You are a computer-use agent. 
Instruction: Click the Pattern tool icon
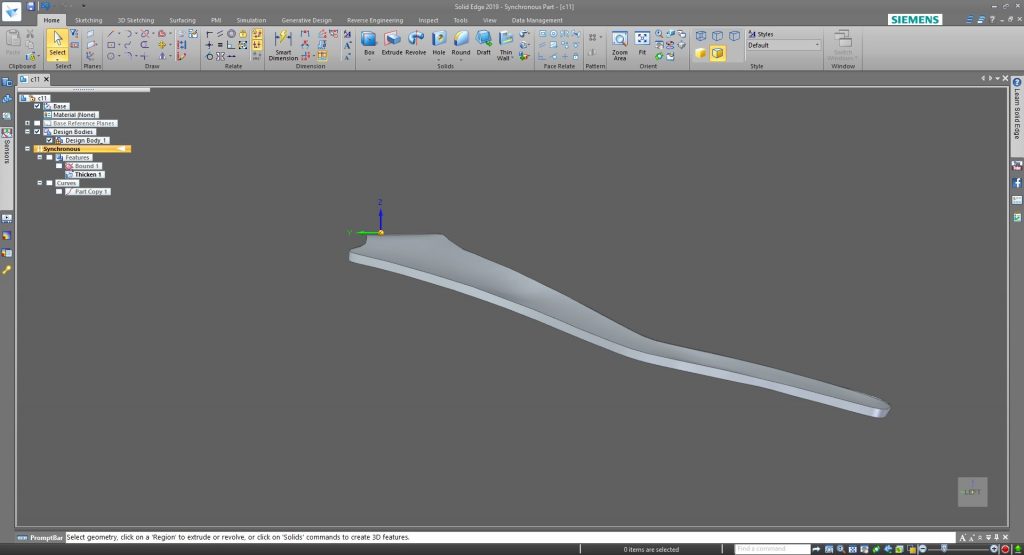[x=592, y=37]
